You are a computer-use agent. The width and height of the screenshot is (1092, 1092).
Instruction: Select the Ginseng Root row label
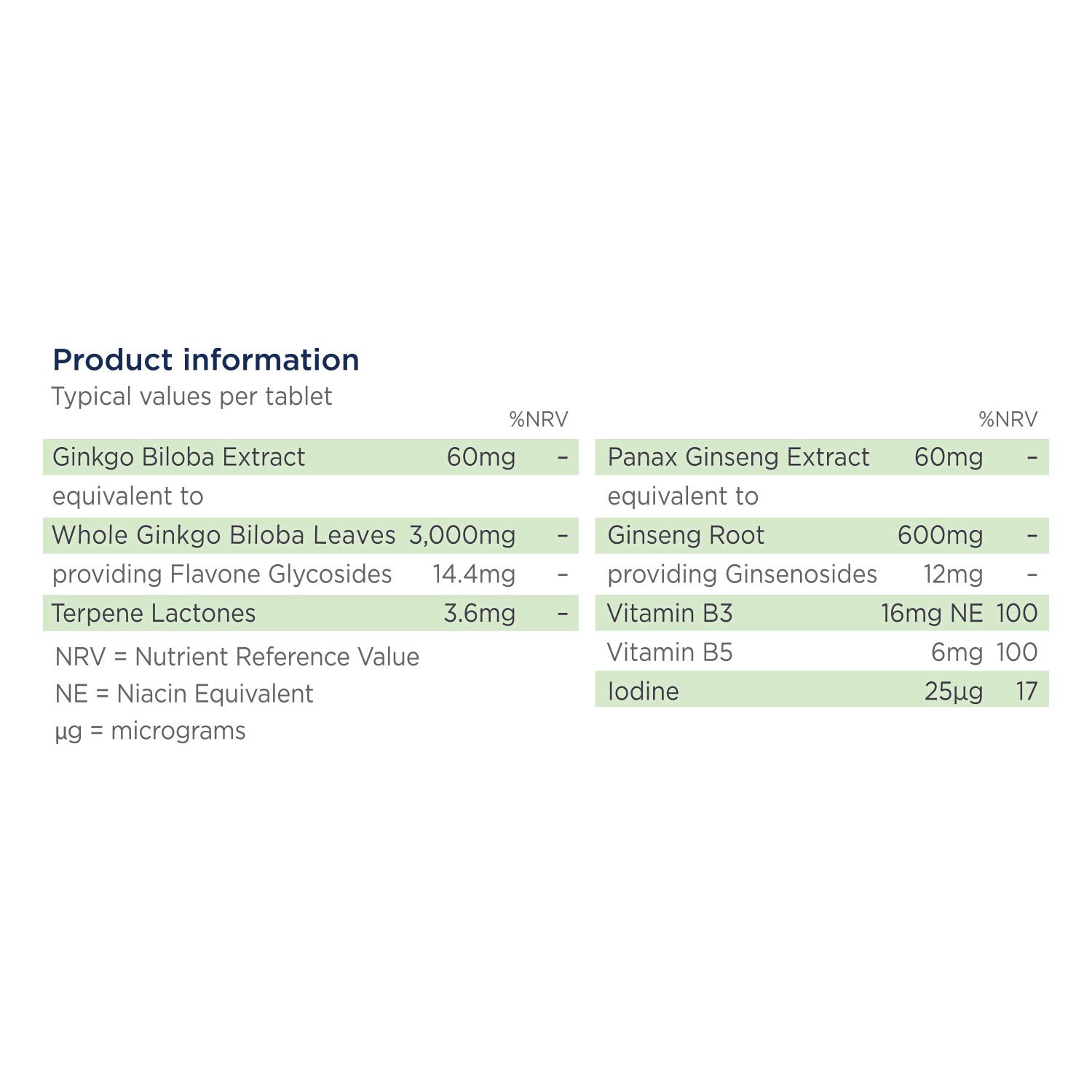pyautogui.click(x=686, y=535)
